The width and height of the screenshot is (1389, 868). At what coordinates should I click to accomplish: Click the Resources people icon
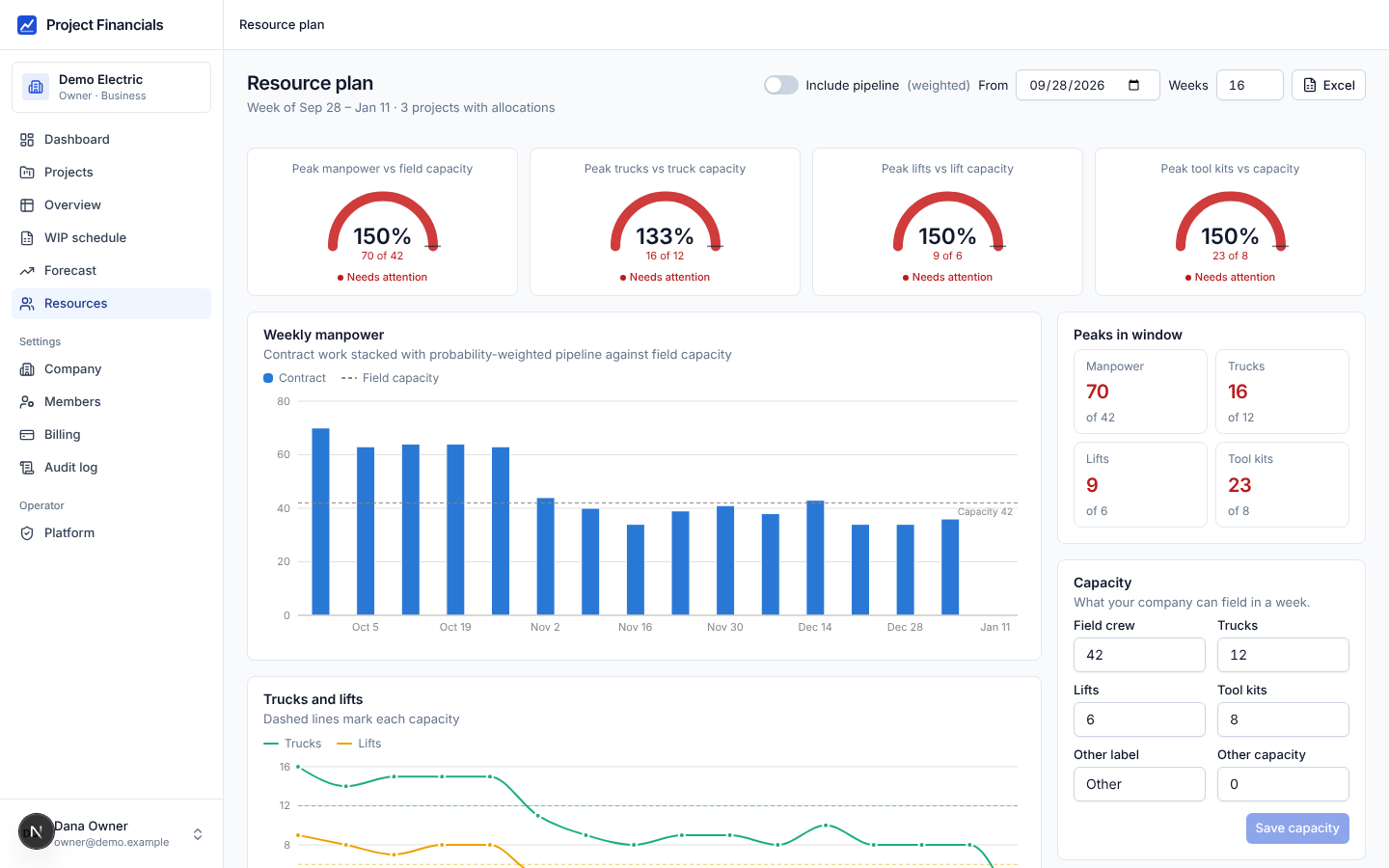pos(27,304)
